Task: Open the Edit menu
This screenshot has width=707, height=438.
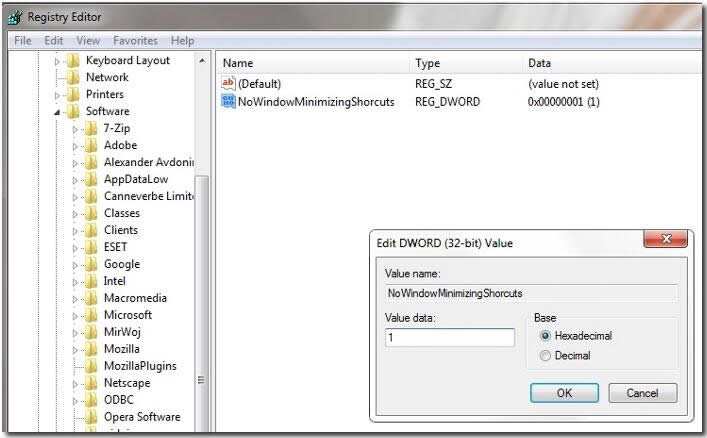Action: (54, 41)
